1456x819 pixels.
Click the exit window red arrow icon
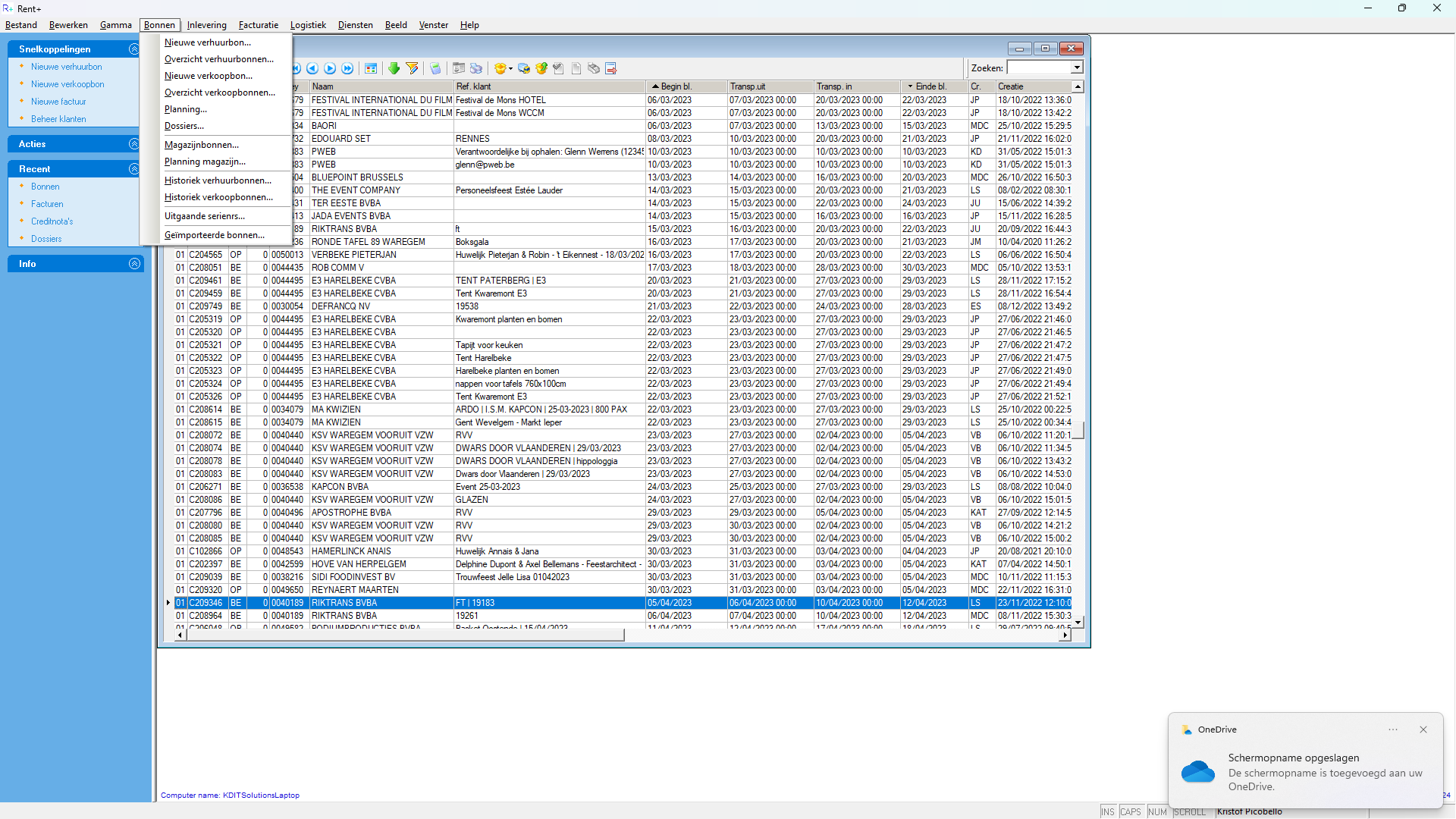pos(611,68)
